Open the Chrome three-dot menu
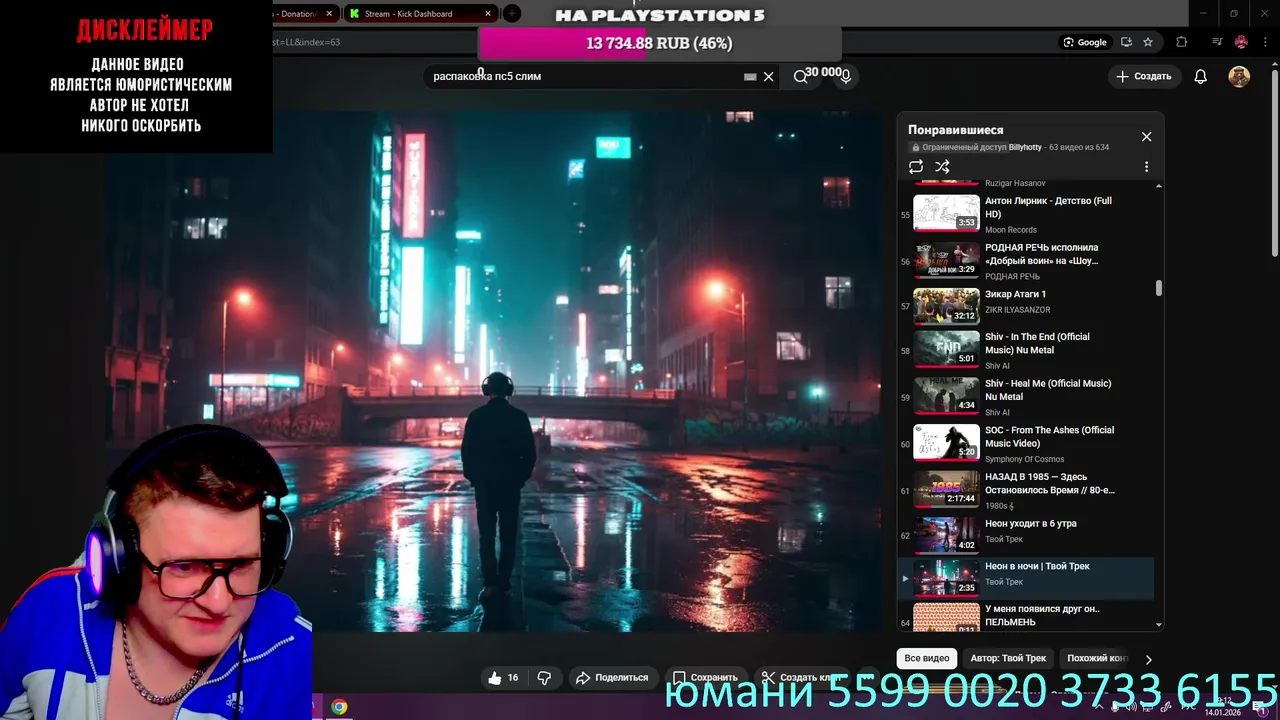 point(1265,42)
